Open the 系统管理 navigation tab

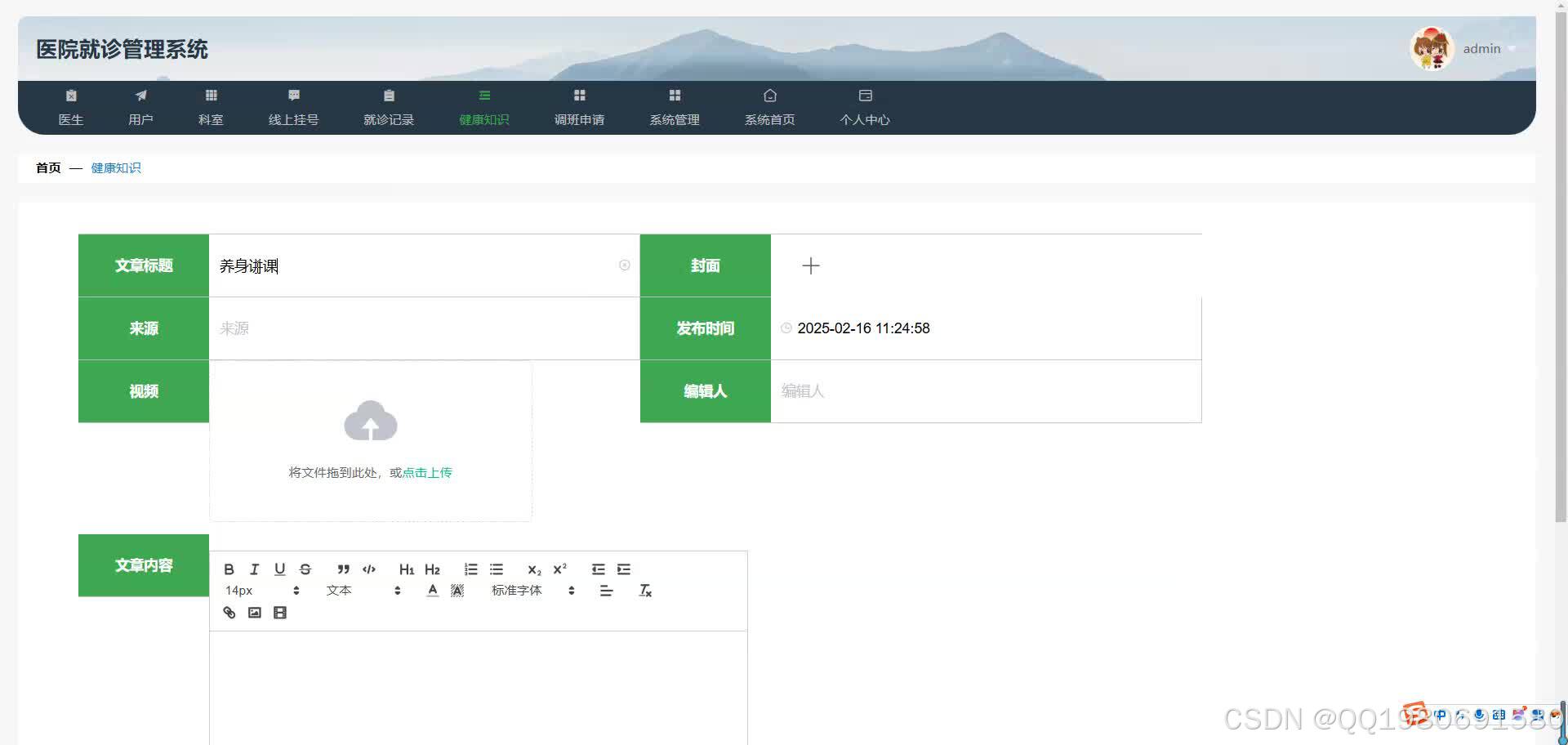pyautogui.click(x=674, y=107)
